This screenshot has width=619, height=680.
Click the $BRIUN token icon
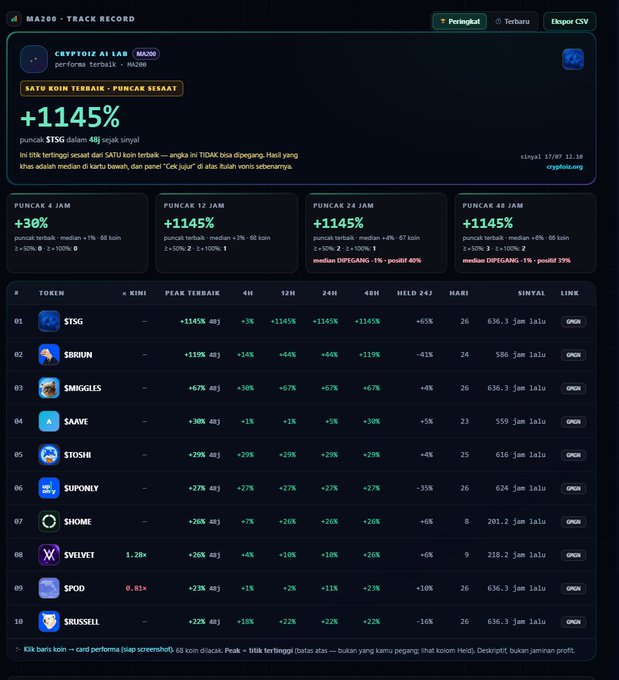pos(49,355)
